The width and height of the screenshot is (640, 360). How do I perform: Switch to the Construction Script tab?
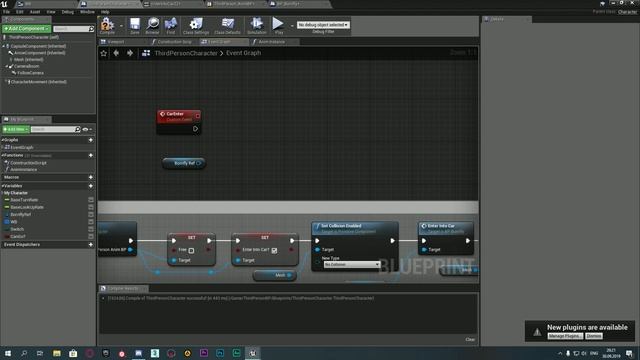pyautogui.click(x=175, y=42)
